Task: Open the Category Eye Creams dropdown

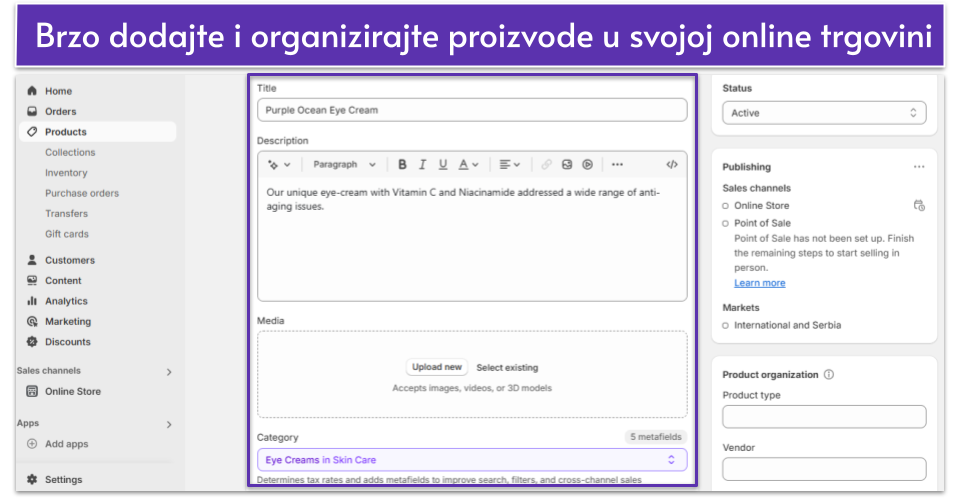Action: 472,460
